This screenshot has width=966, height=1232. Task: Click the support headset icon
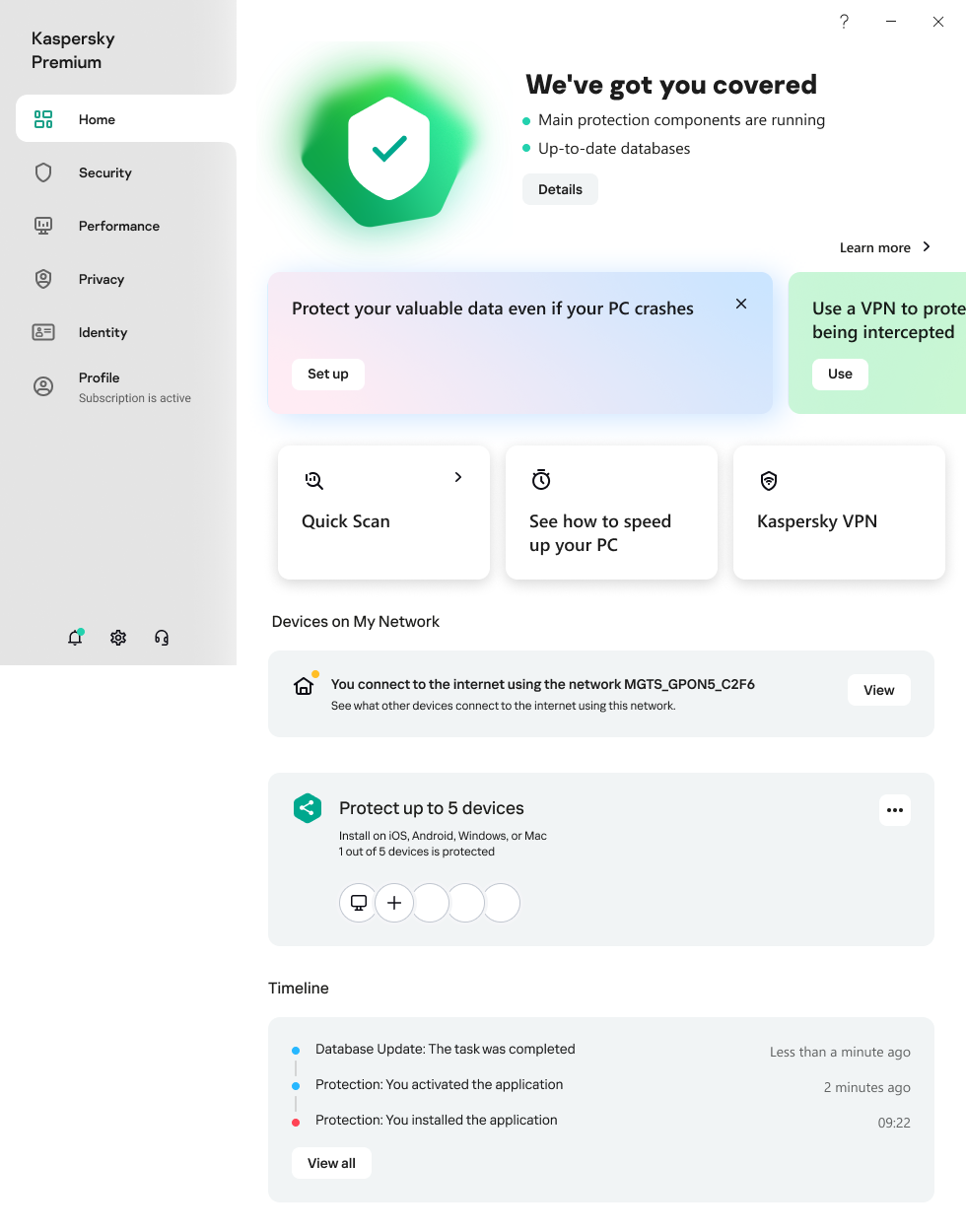(x=161, y=638)
